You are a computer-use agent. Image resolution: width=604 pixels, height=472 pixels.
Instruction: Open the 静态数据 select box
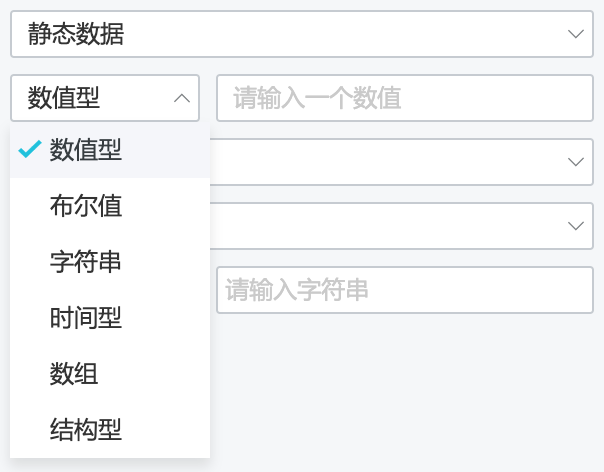[x=302, y=34]
